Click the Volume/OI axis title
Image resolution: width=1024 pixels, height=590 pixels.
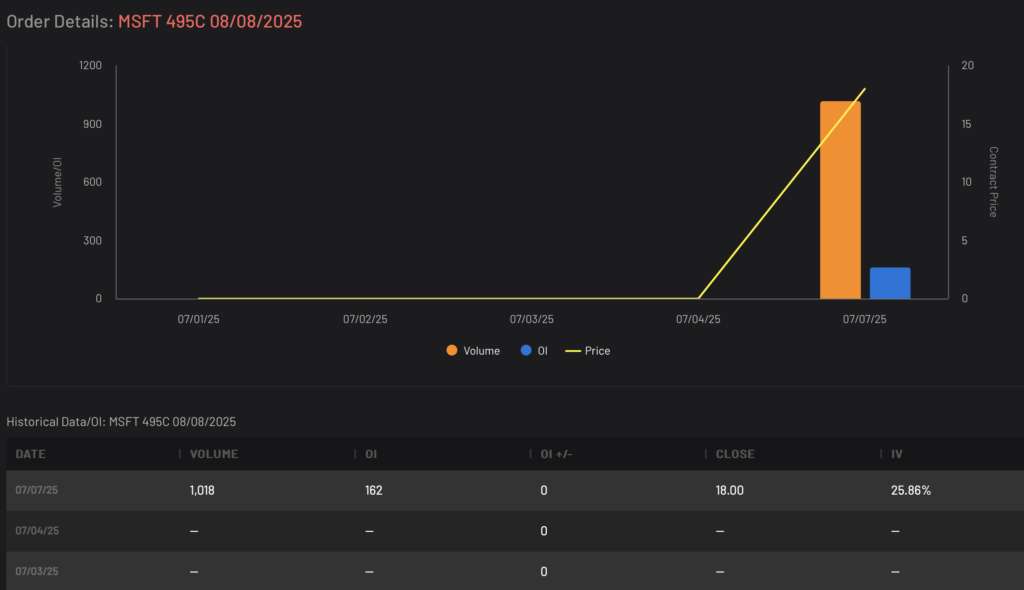click(57, 182)
